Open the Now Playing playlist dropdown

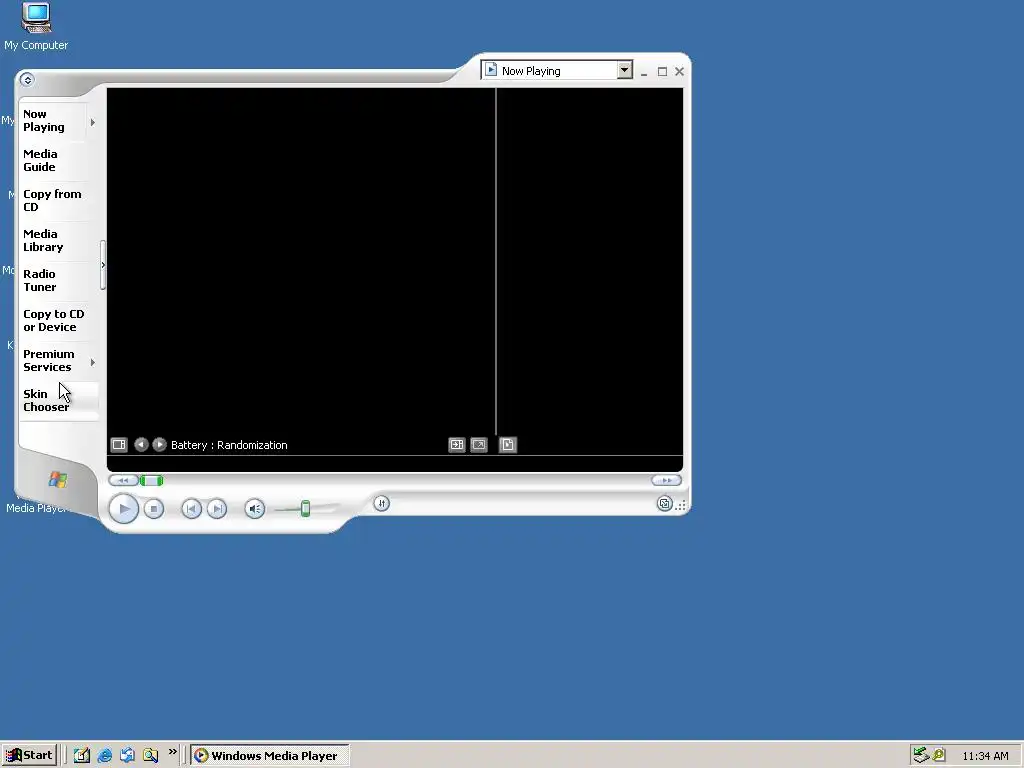click(x=557, y=70)
